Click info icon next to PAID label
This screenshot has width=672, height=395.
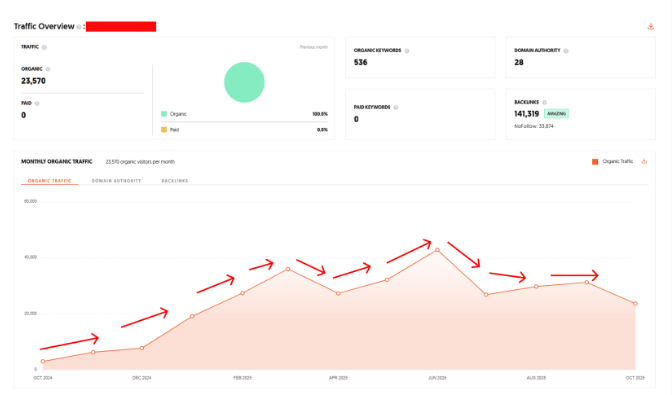37,103
